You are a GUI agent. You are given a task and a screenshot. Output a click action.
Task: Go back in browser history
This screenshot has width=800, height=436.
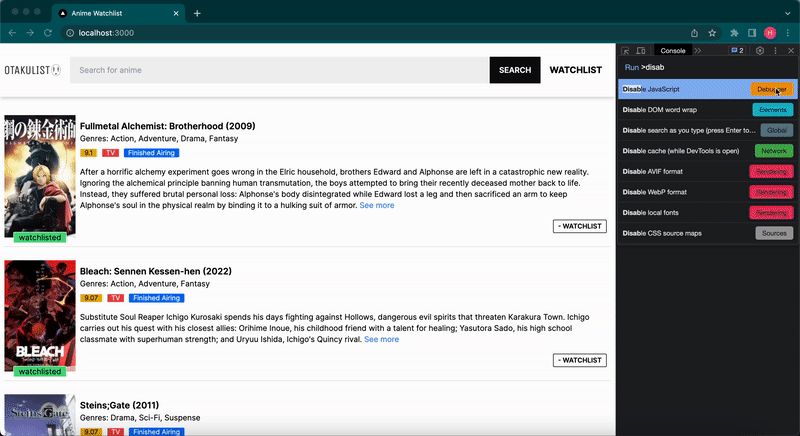12,33
